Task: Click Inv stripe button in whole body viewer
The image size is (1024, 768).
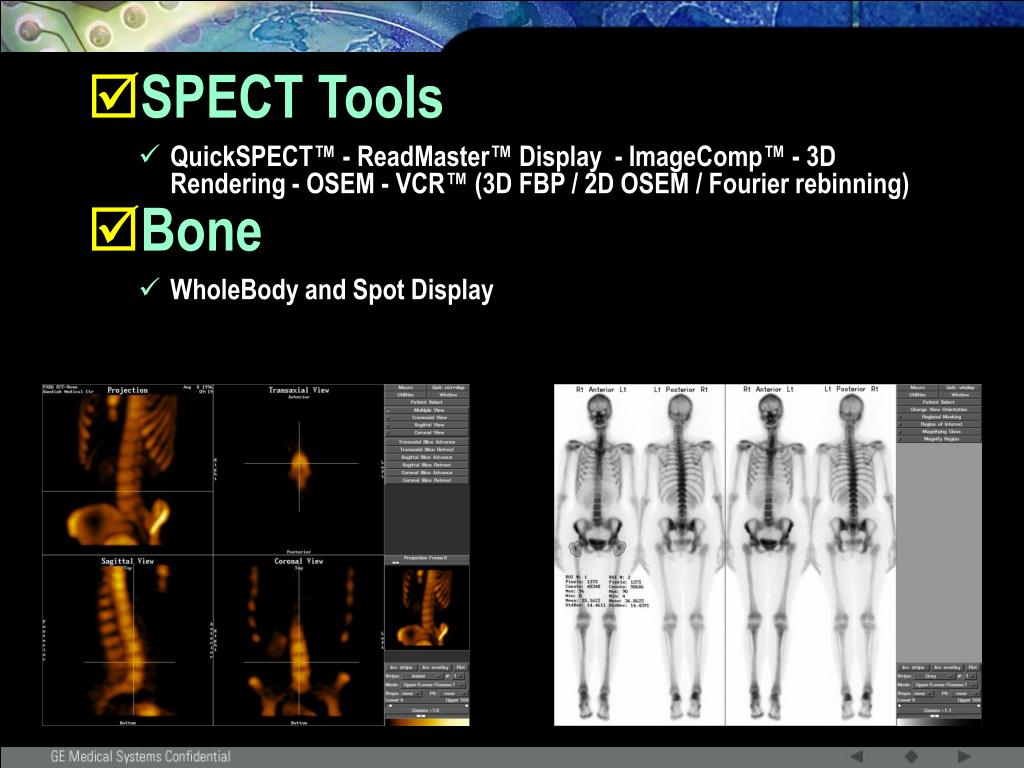Action: [914, 667]
